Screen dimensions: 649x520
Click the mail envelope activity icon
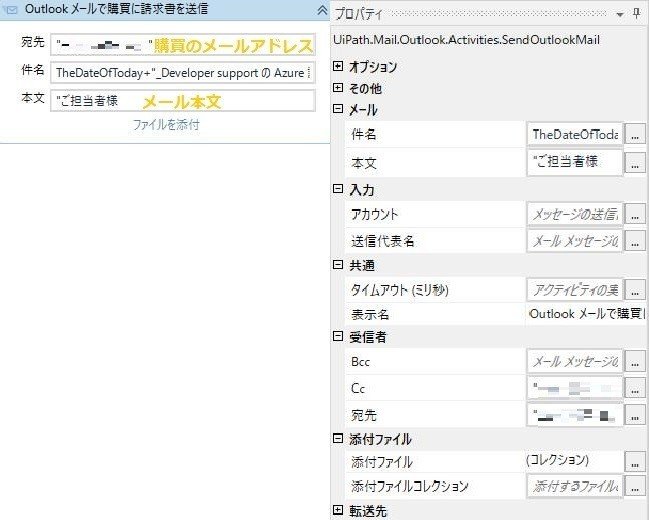(11, 10)
